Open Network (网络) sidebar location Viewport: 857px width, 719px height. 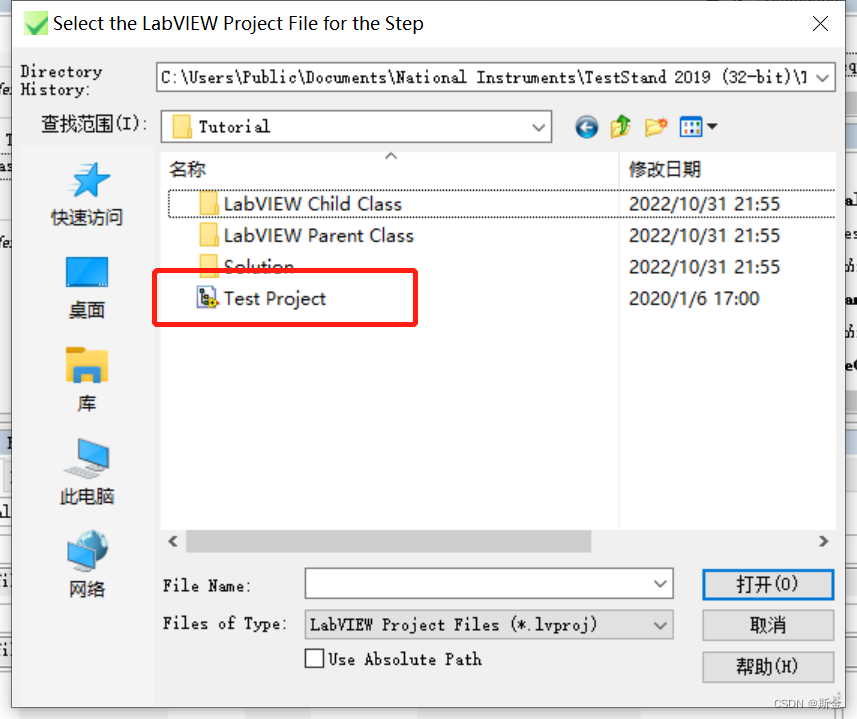coord(87,565)
